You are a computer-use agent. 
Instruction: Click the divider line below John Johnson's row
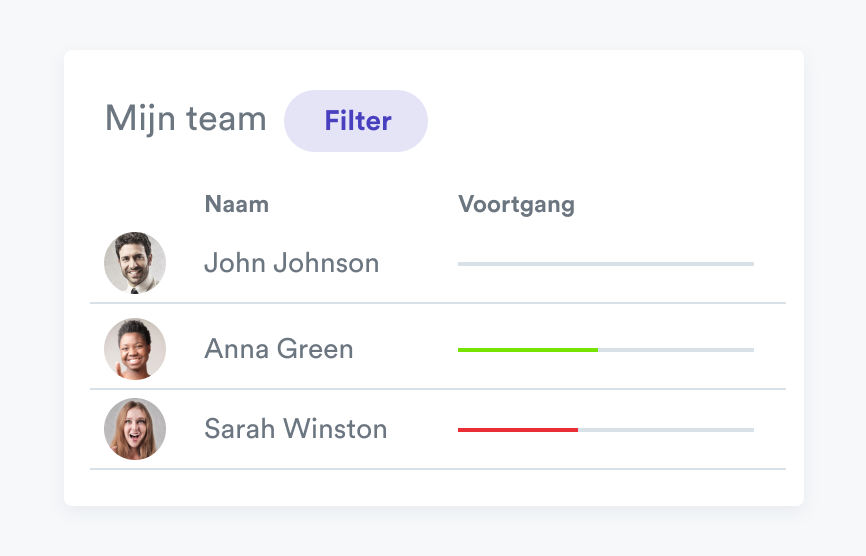pyautogui.click(x=437, y=303)
